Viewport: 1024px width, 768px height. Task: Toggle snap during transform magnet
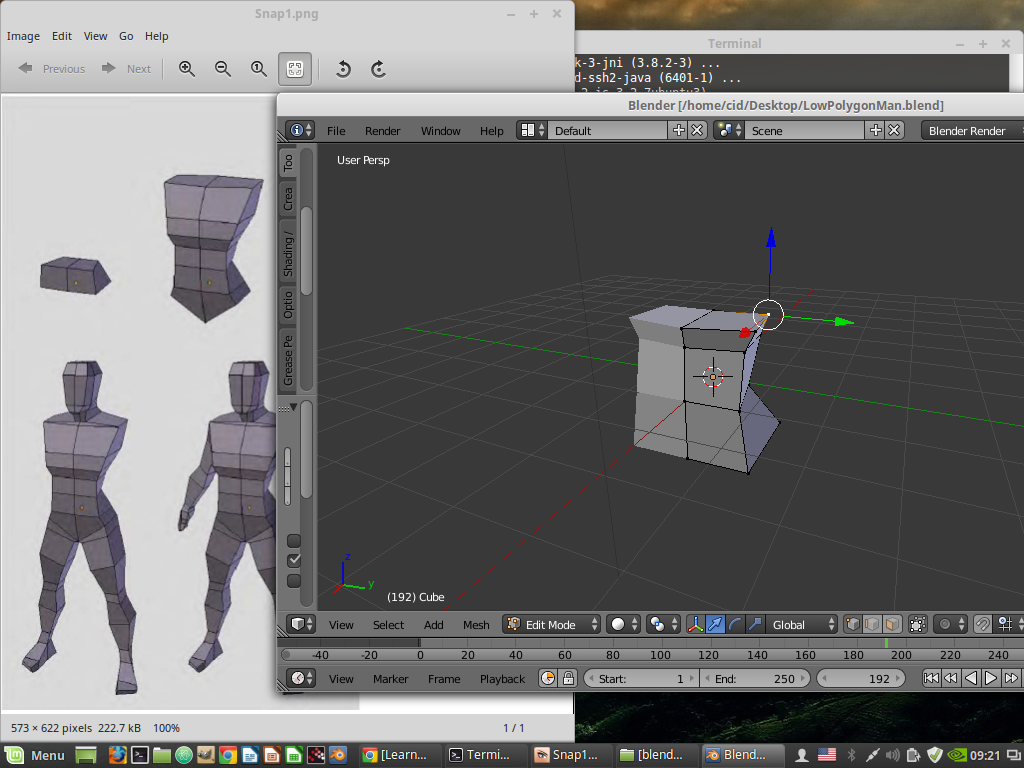pyautogui.click(x=982, y=624)
